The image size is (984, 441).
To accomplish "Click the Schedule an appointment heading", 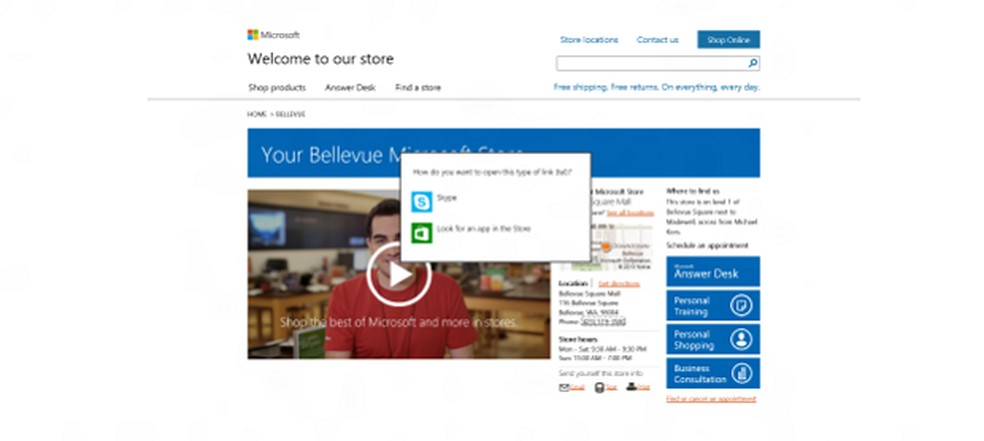I will point(707,246).
